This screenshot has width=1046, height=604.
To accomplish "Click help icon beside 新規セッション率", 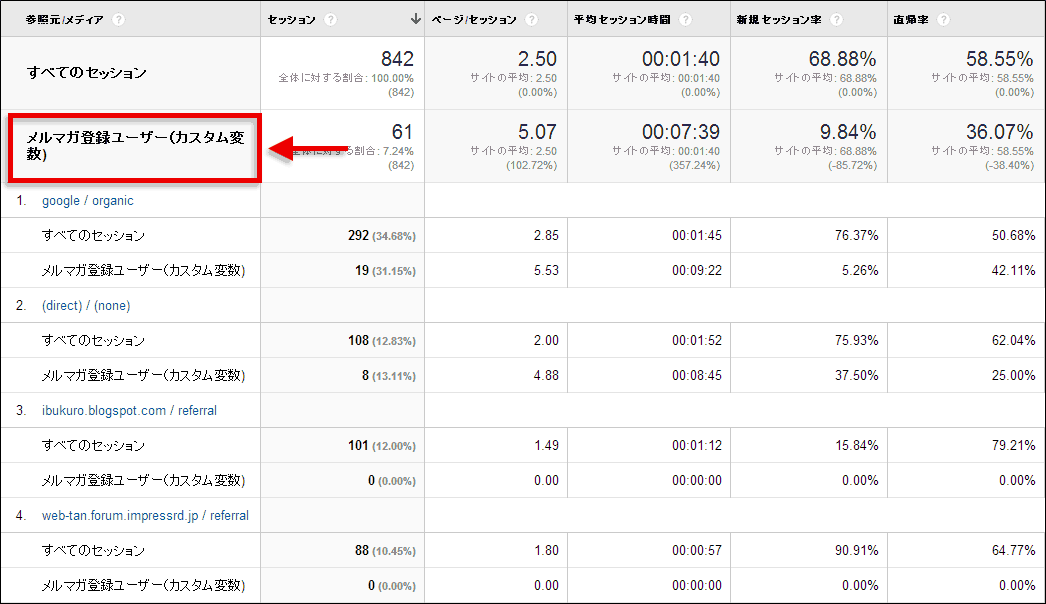I will point(836,20).
